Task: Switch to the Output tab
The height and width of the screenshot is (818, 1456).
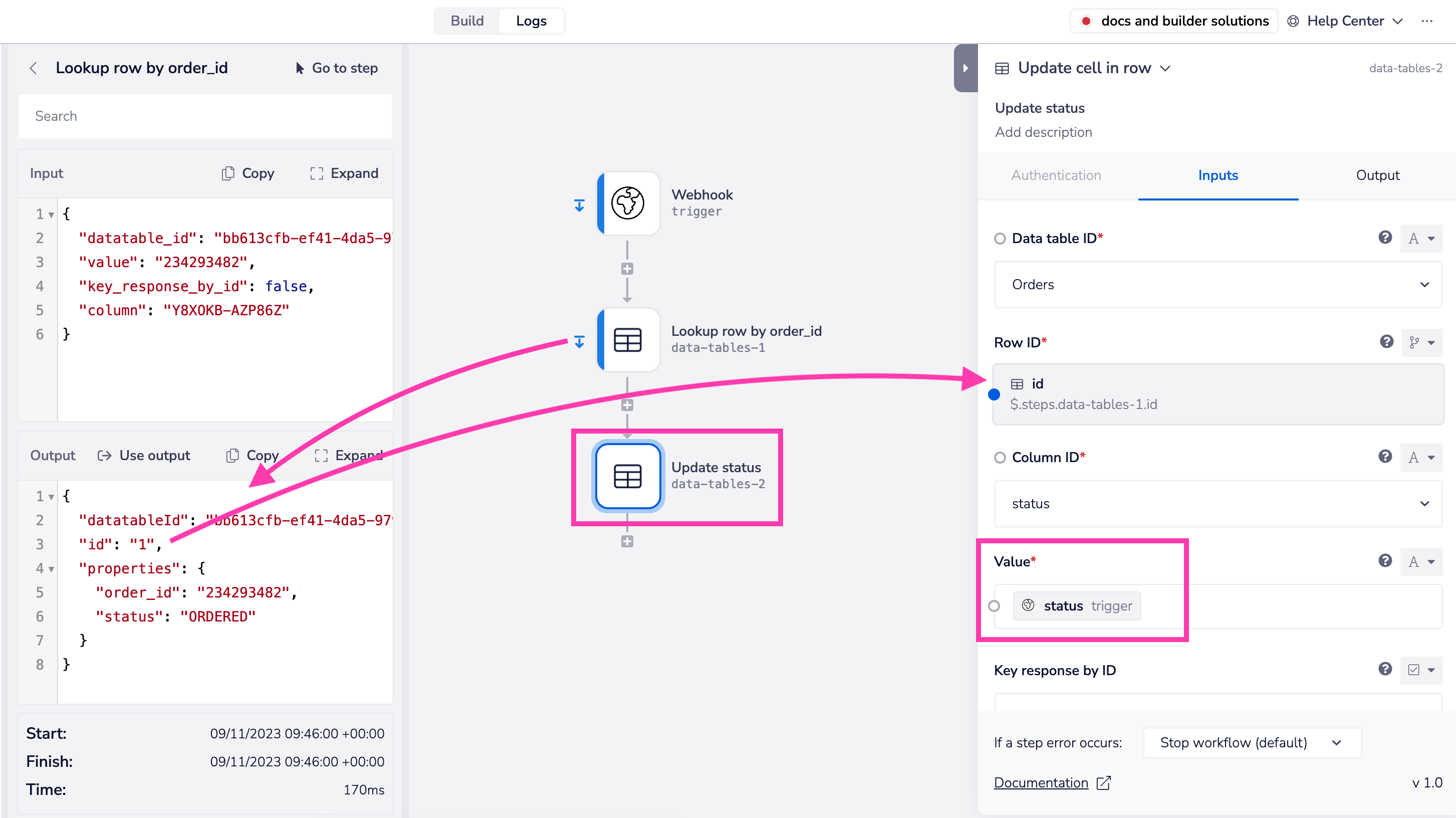Action: pyautogui.click(x=1377, y=175)
